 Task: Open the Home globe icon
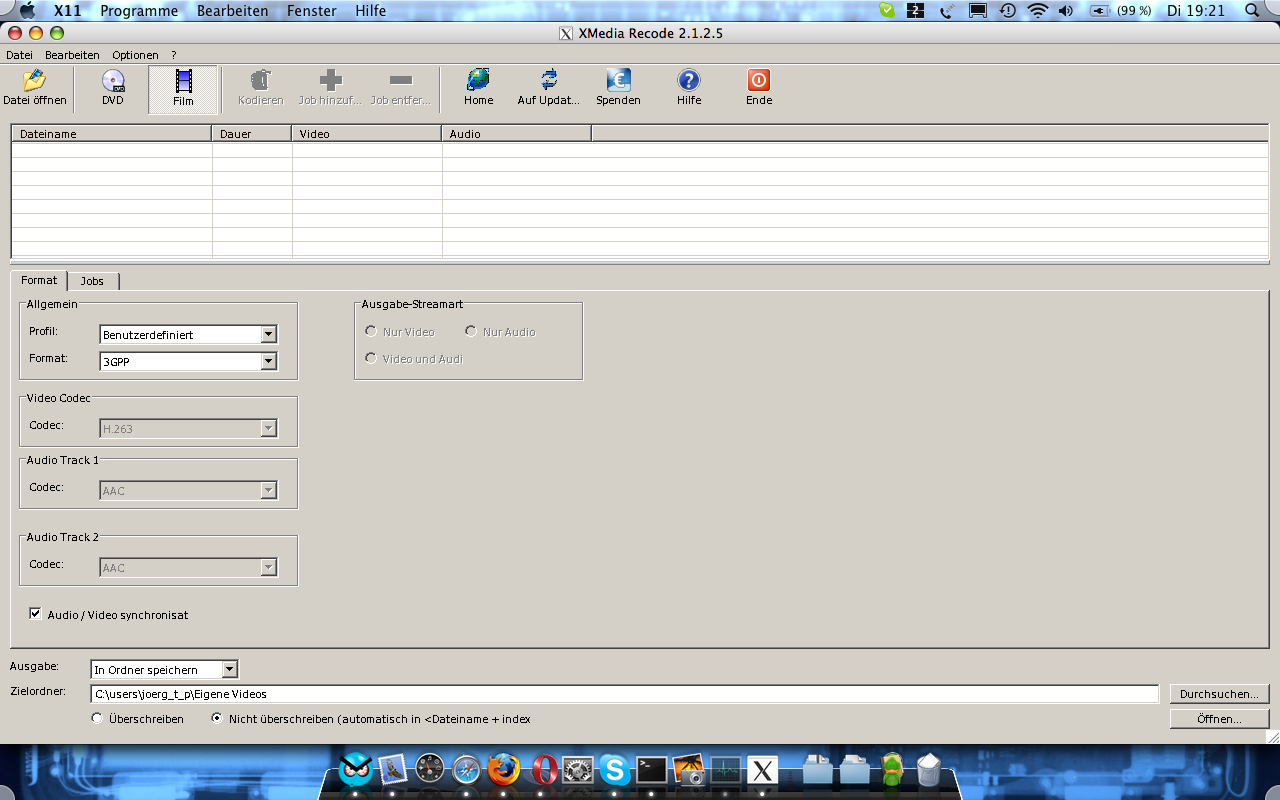[x=479, y=88]
